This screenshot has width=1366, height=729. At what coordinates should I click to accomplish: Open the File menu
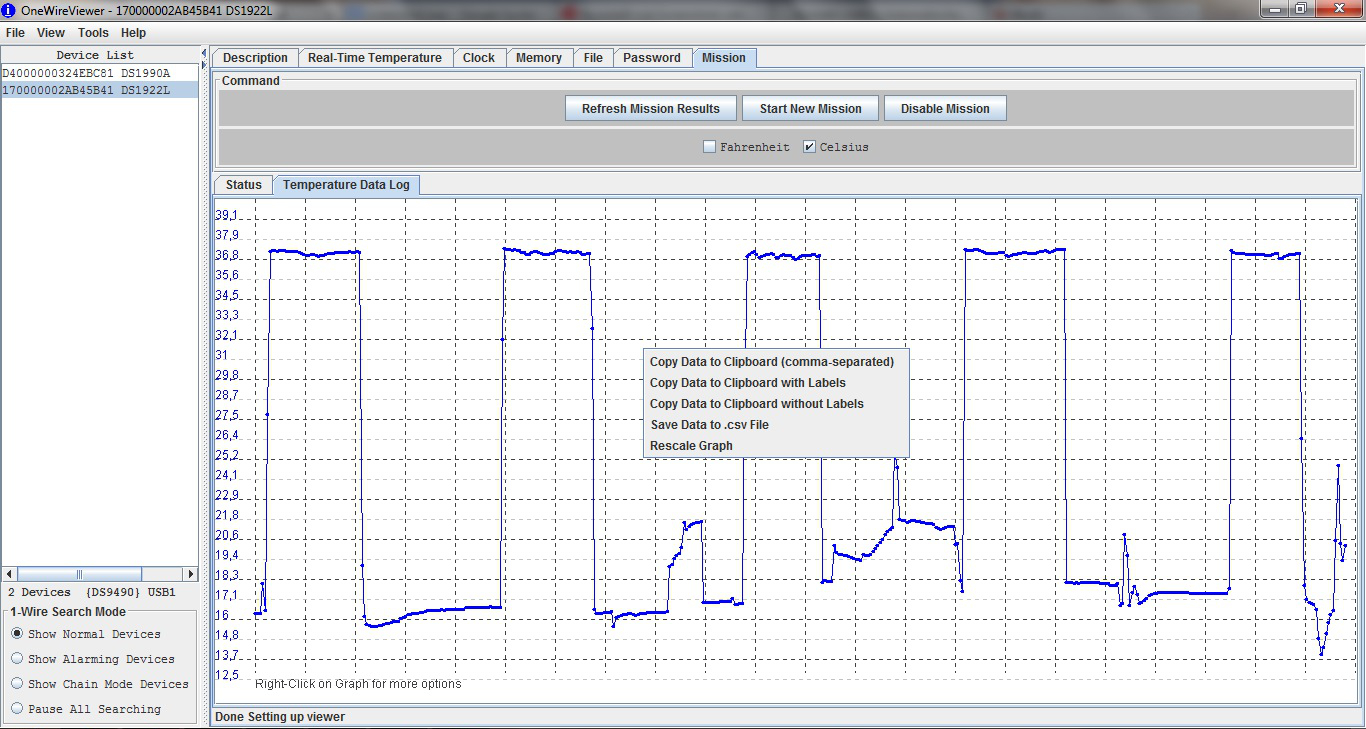click(x=15, y=33)
